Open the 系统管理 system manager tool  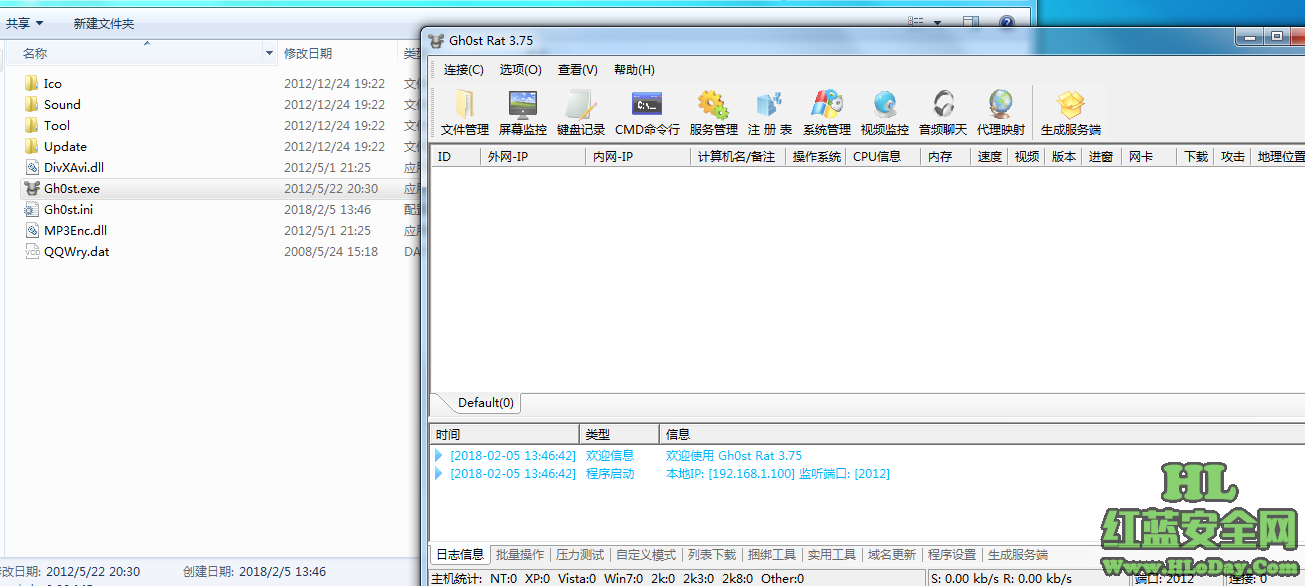pyautogui.click(x=827, y=112)
